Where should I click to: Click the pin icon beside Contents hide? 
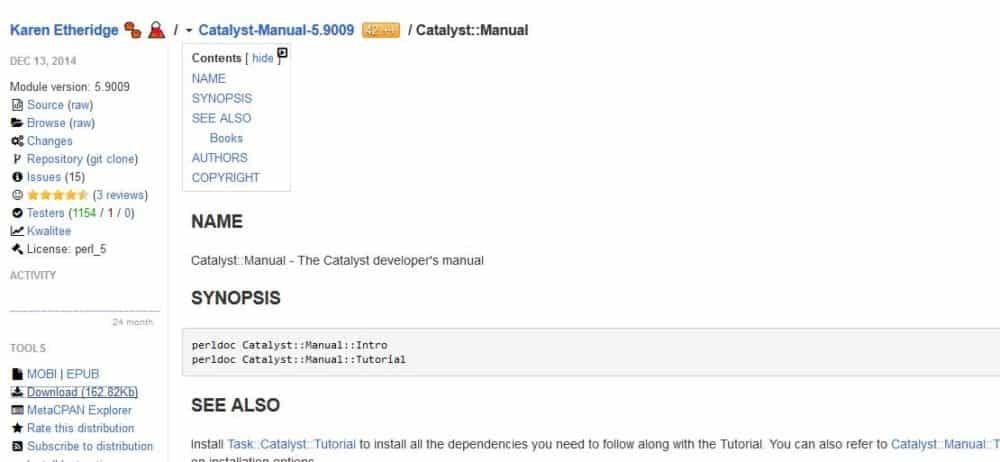click(x=282, y=55)
